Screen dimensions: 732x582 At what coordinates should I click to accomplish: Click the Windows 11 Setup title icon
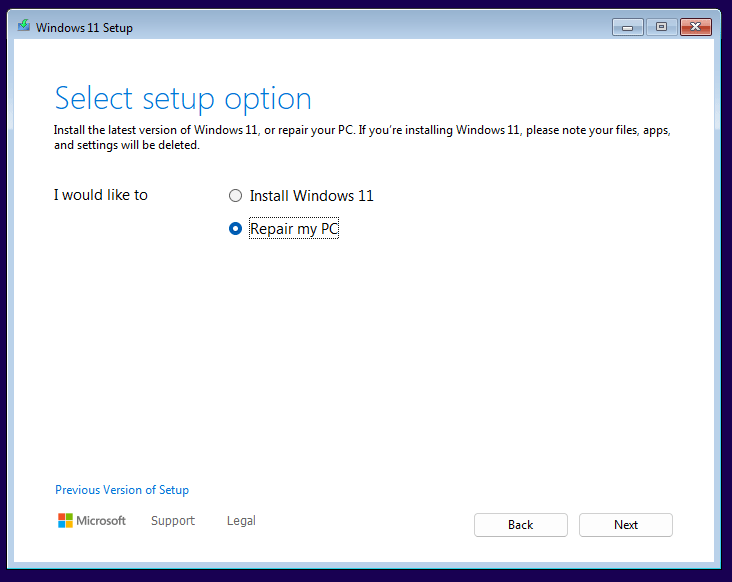tap(24, 26)
